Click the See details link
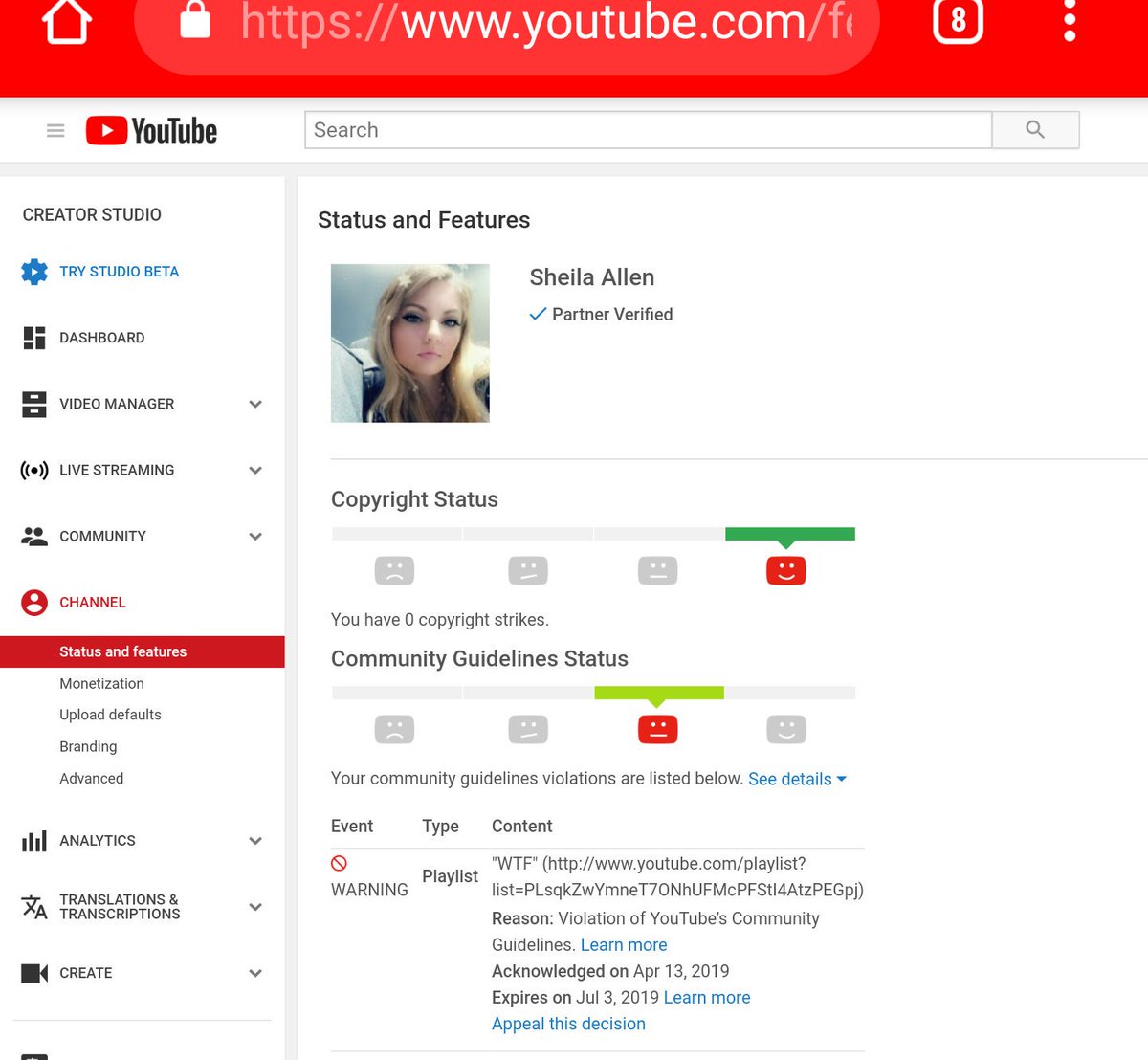Viewport: 1148px width, 1060px height. 790,779
